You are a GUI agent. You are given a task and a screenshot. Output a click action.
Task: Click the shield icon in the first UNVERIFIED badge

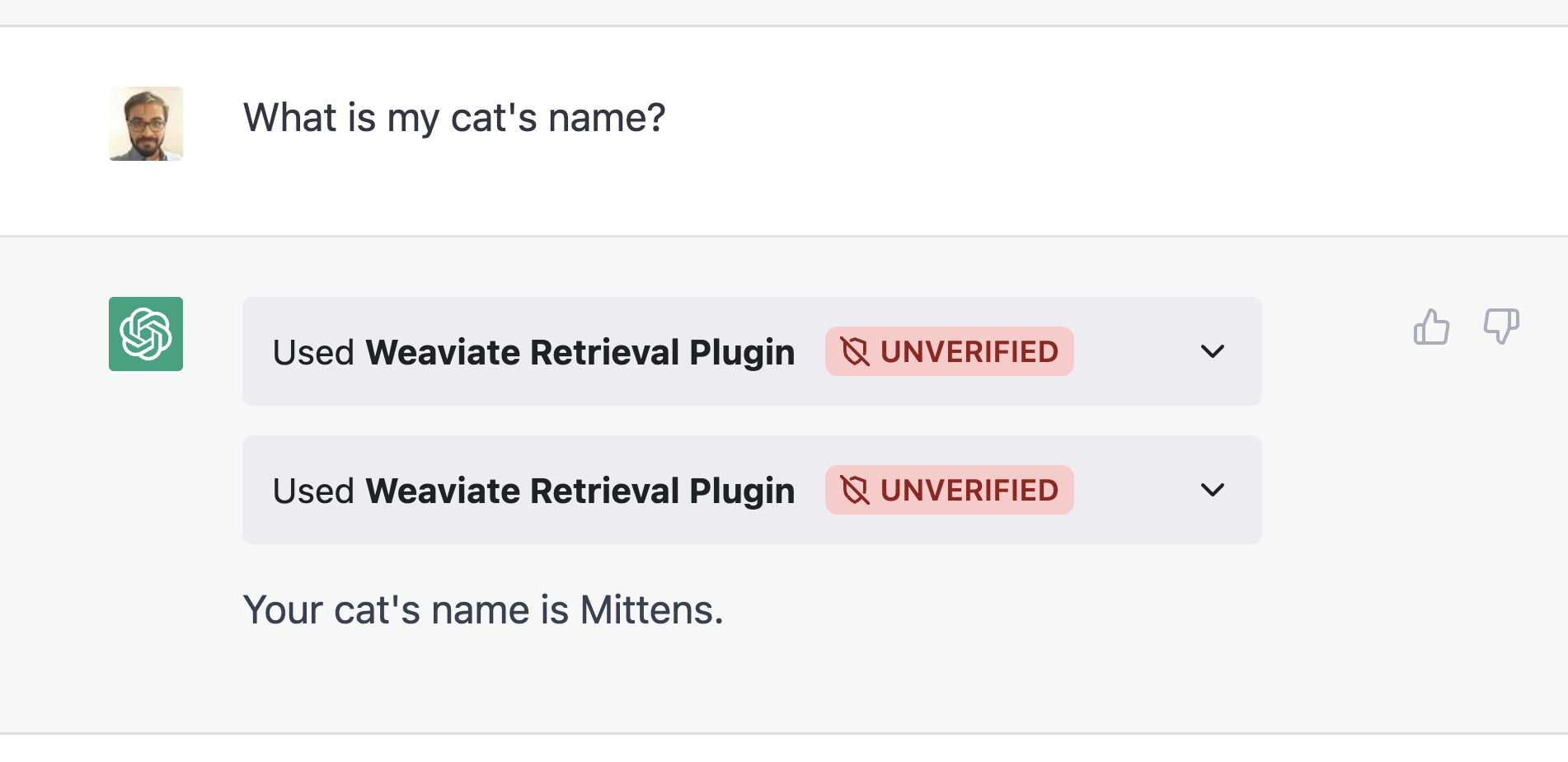855,352
